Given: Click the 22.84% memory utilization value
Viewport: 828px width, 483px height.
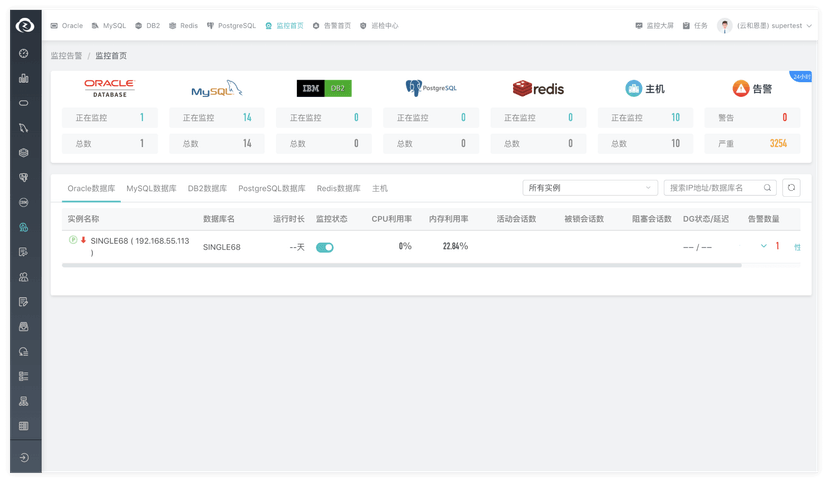Looking at the screenshot, I should (455, 246).
